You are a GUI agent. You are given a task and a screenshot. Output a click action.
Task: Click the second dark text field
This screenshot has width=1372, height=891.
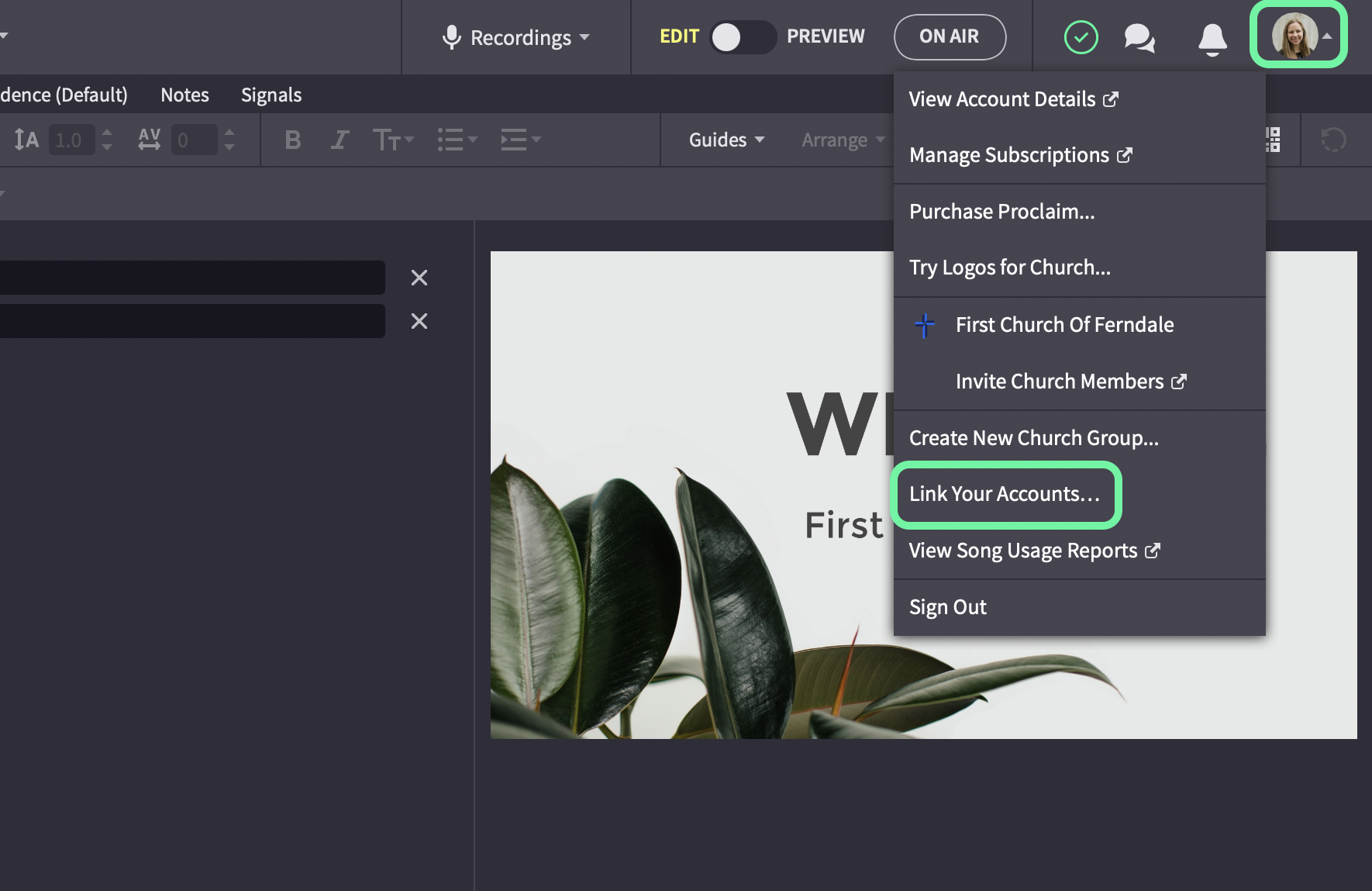(192, 321)
